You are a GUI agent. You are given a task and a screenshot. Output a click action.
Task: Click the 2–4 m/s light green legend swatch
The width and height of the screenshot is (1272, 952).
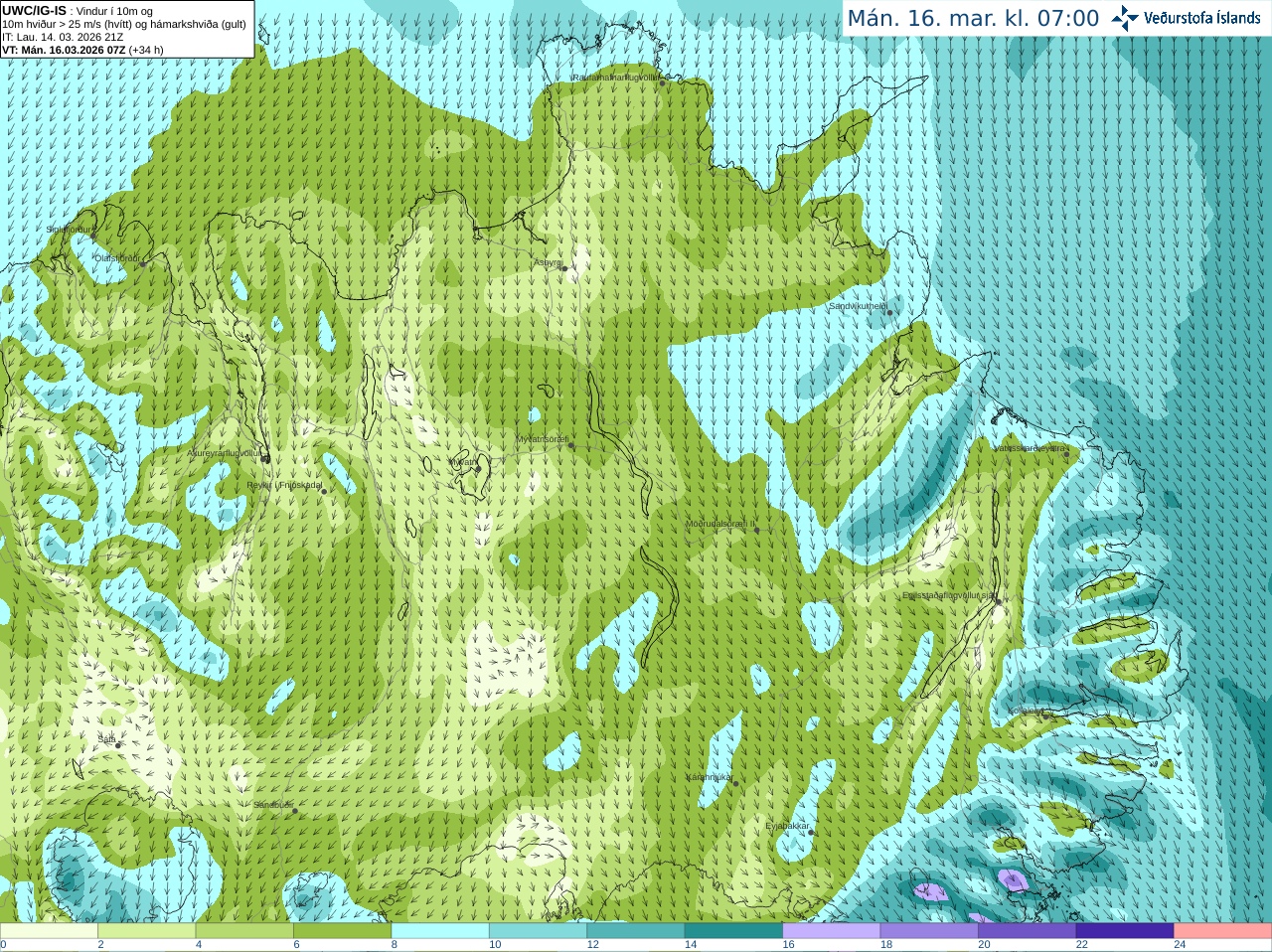point(147,931)
